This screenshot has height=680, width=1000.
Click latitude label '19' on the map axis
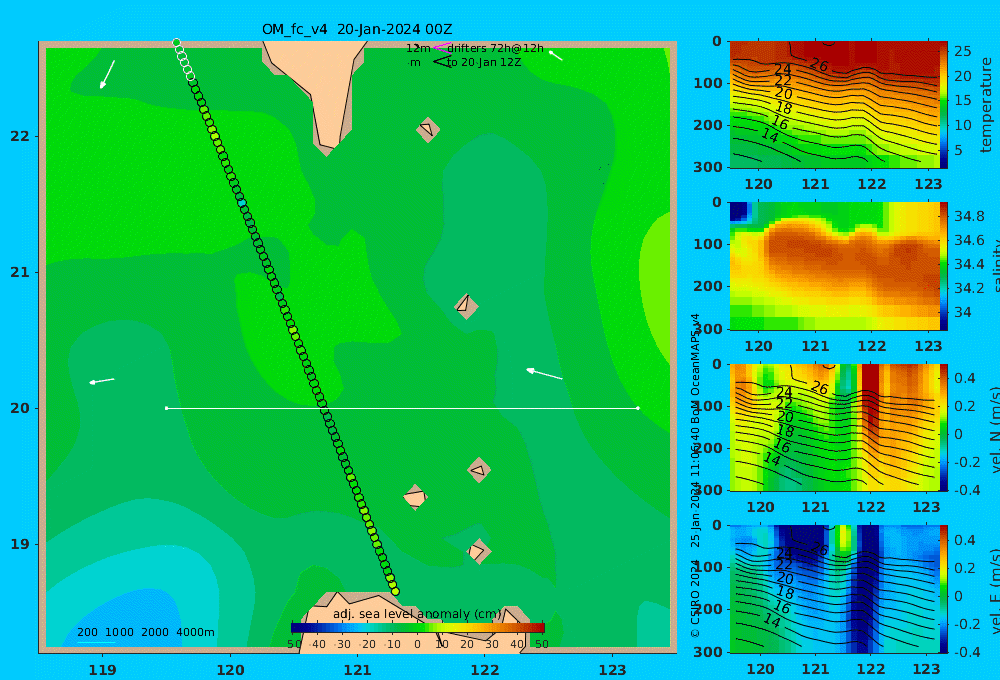point(20,544)
